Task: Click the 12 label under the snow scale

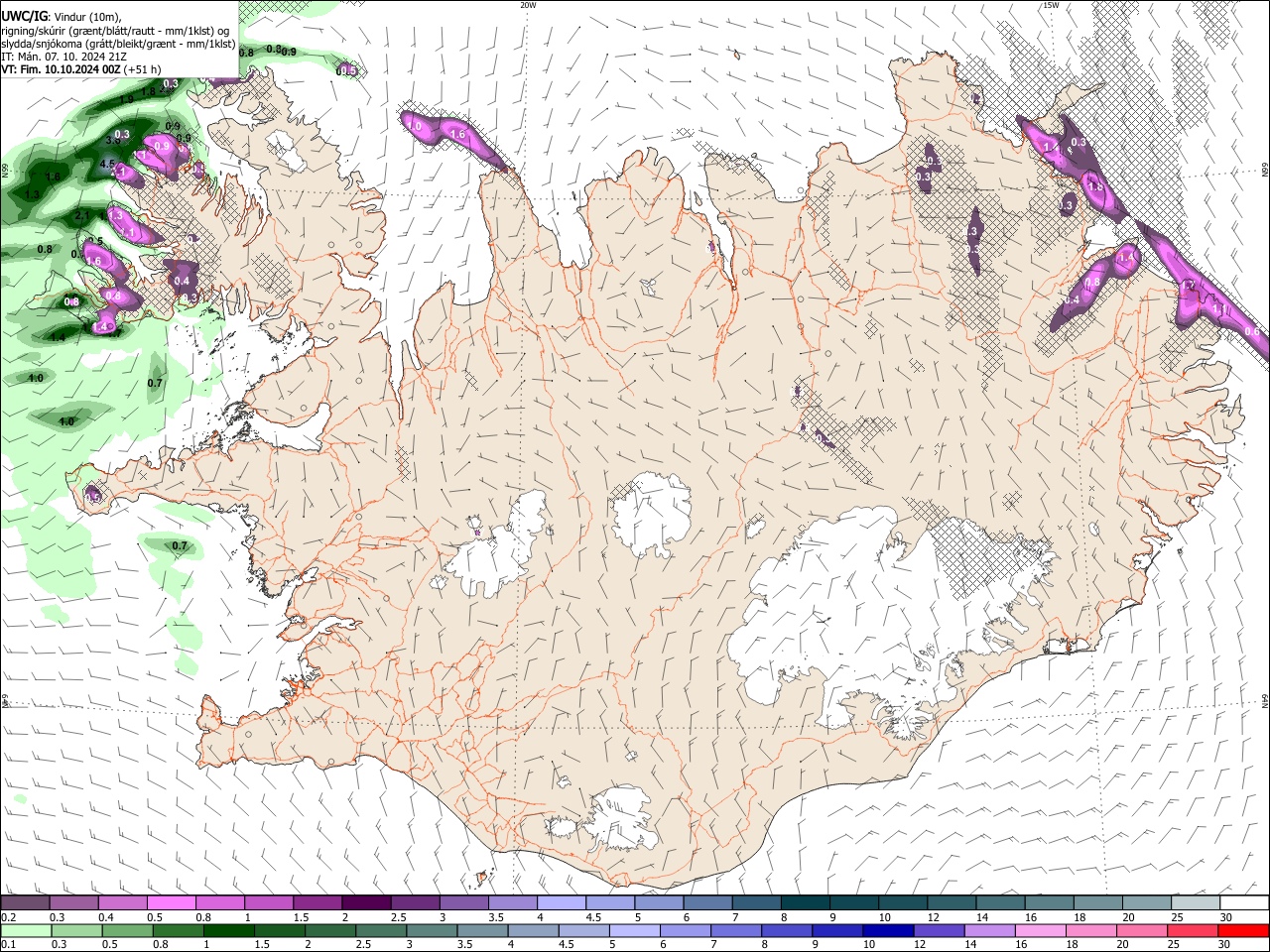Action: pyautogui.click(x=933, y=917)
